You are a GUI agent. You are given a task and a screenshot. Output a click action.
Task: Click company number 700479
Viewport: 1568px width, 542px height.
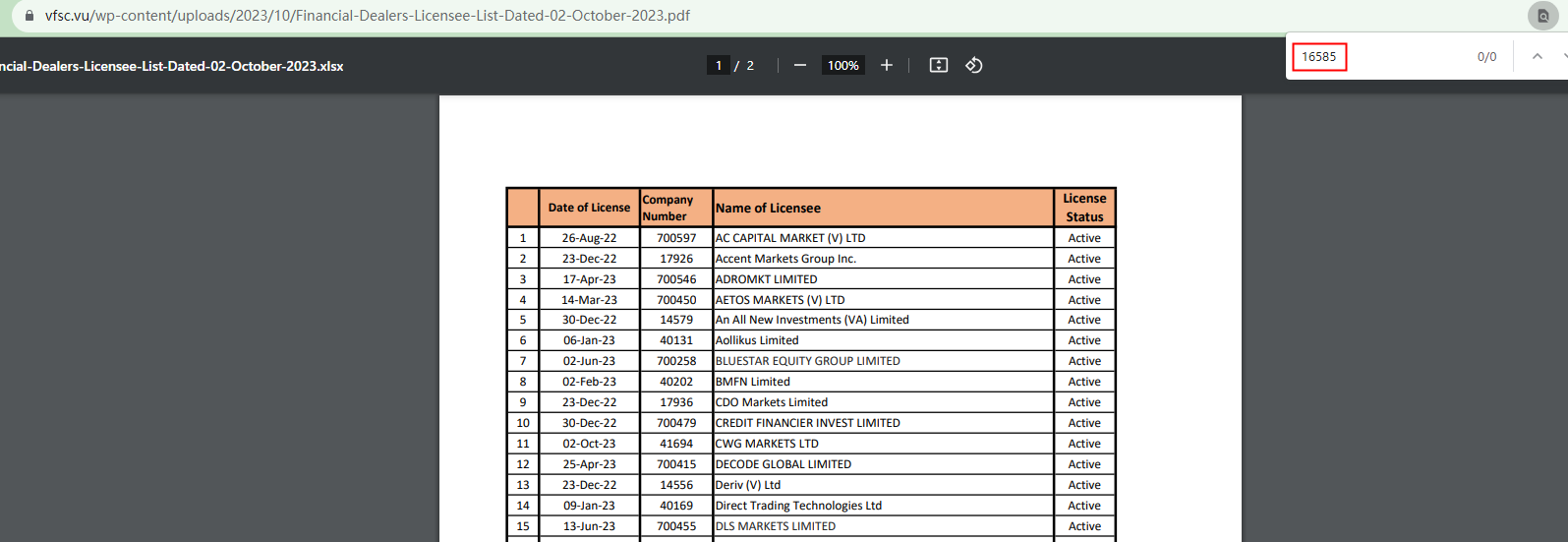676,423
